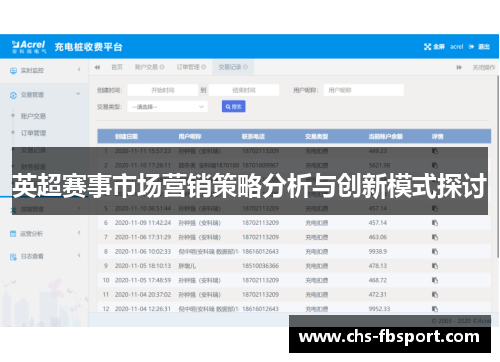Viewport: 500px width, 362px height.
Task: Expand the 日志查看 menu chevron
Action: 79,255
